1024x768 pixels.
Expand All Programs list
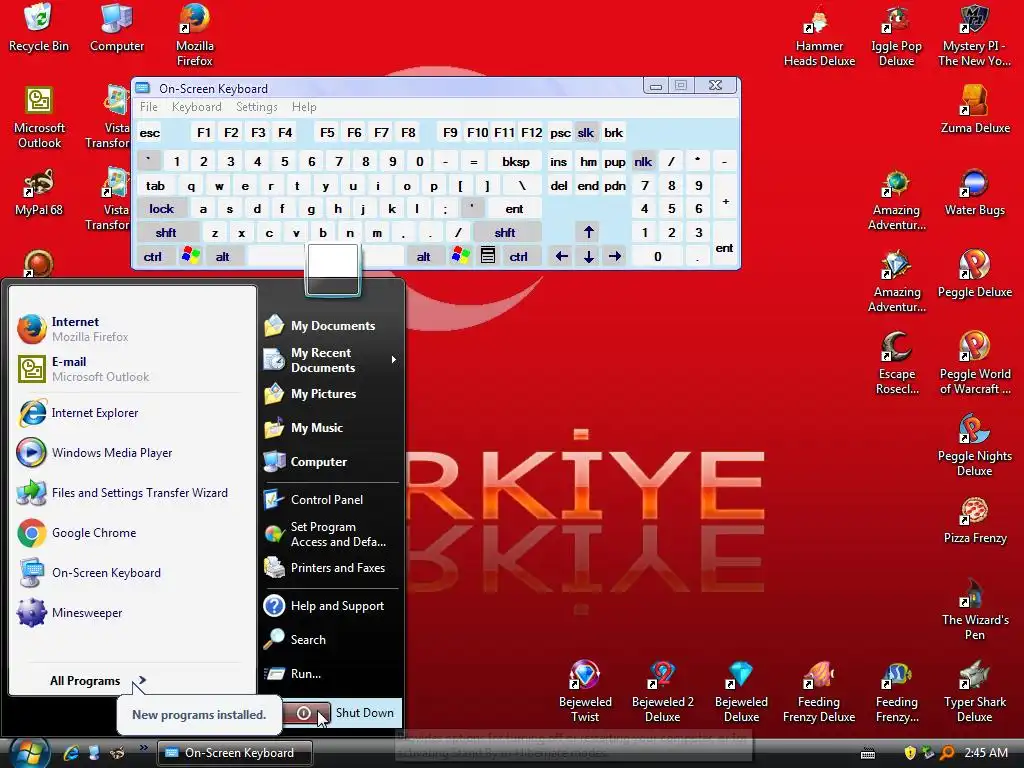[x=98, y=680]
